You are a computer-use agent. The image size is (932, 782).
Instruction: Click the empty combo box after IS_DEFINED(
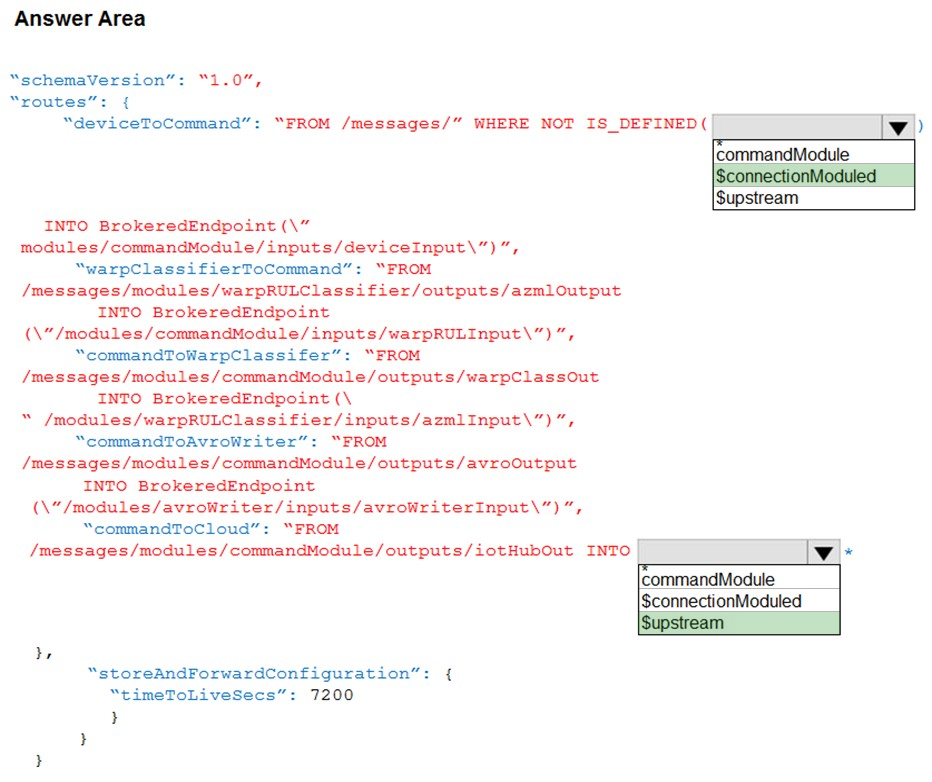[x=813, y=127]
